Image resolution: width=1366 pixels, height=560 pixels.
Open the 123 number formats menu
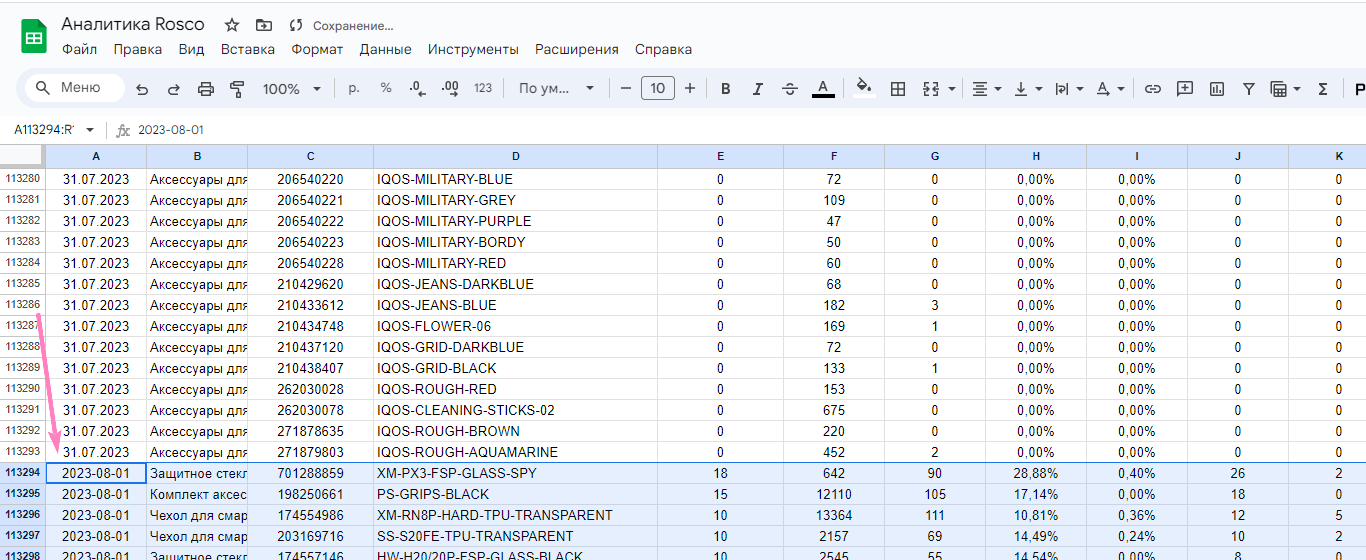[483, 88]
